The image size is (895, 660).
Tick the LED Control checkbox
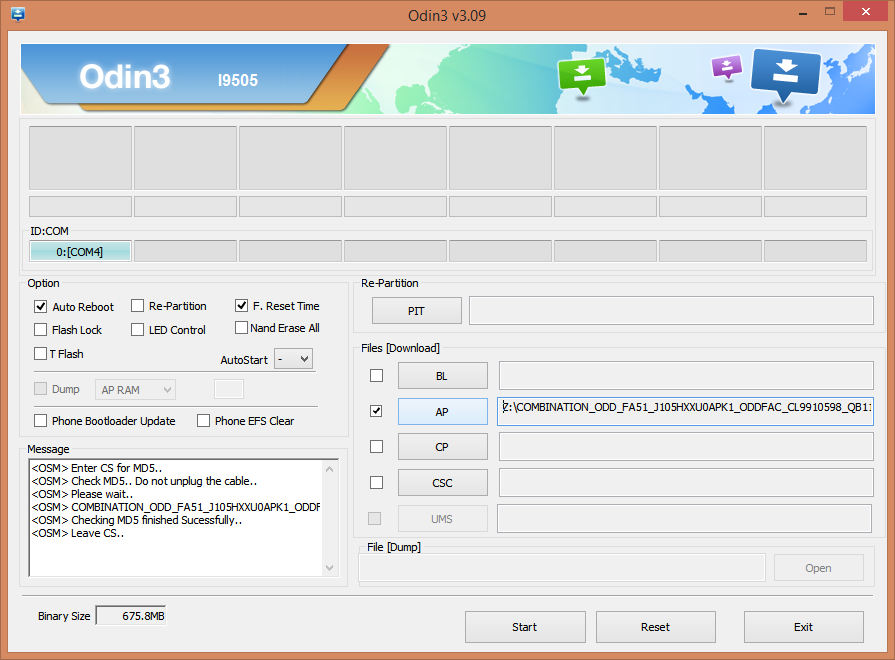(x=138, y=329)
